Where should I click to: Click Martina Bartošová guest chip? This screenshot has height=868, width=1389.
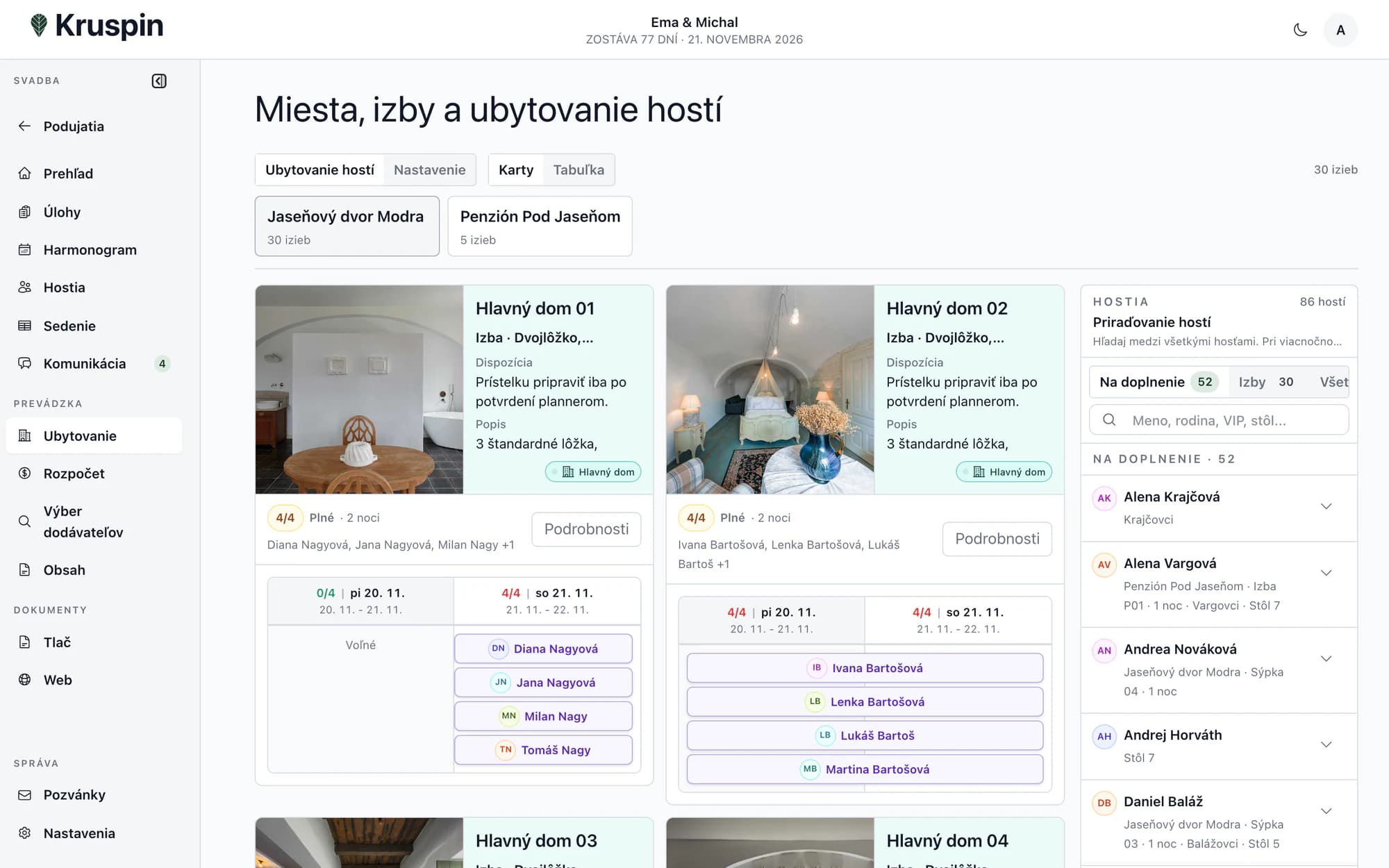point(865,769)
